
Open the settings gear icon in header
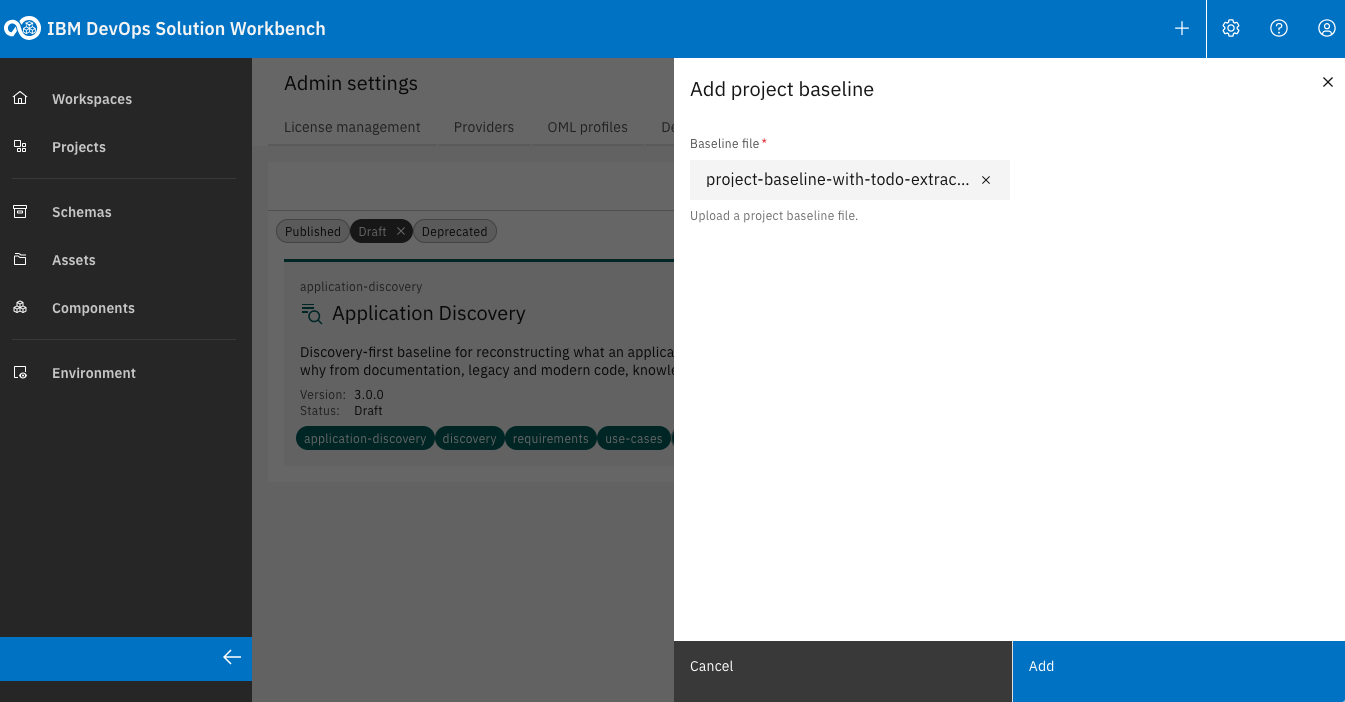pyautogui.click(x=1231, y=29)
